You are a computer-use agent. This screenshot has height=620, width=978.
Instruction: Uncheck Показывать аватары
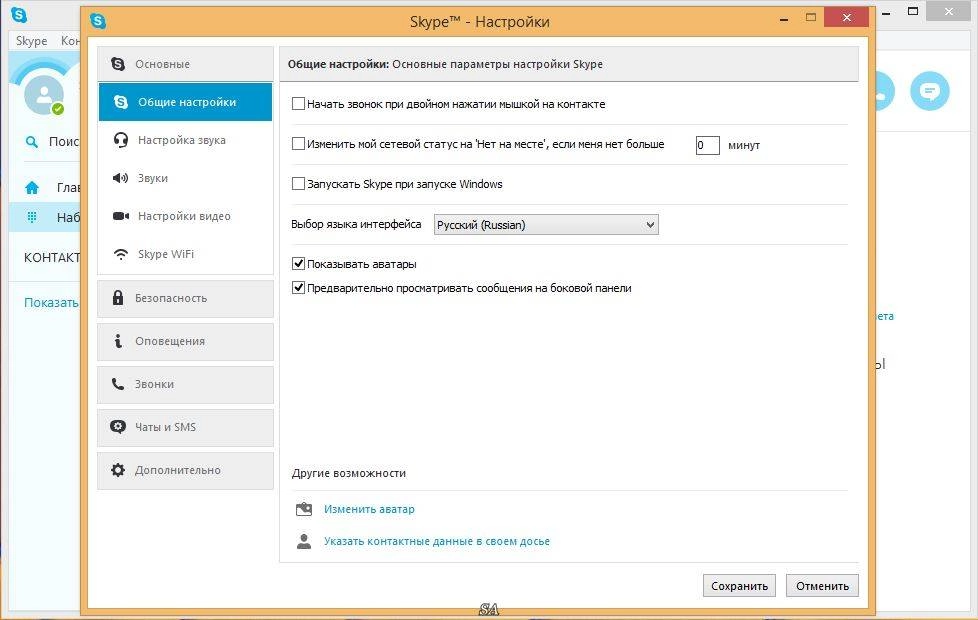click(298, 263)
